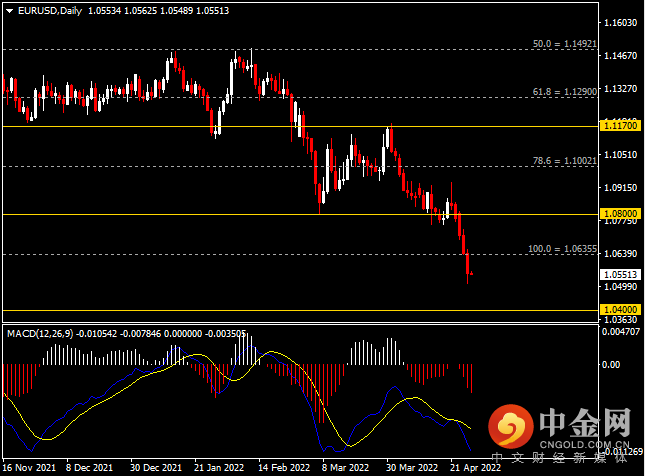
Task: Click the 1.06390 price scale value
Action: [x=620, y=253]
